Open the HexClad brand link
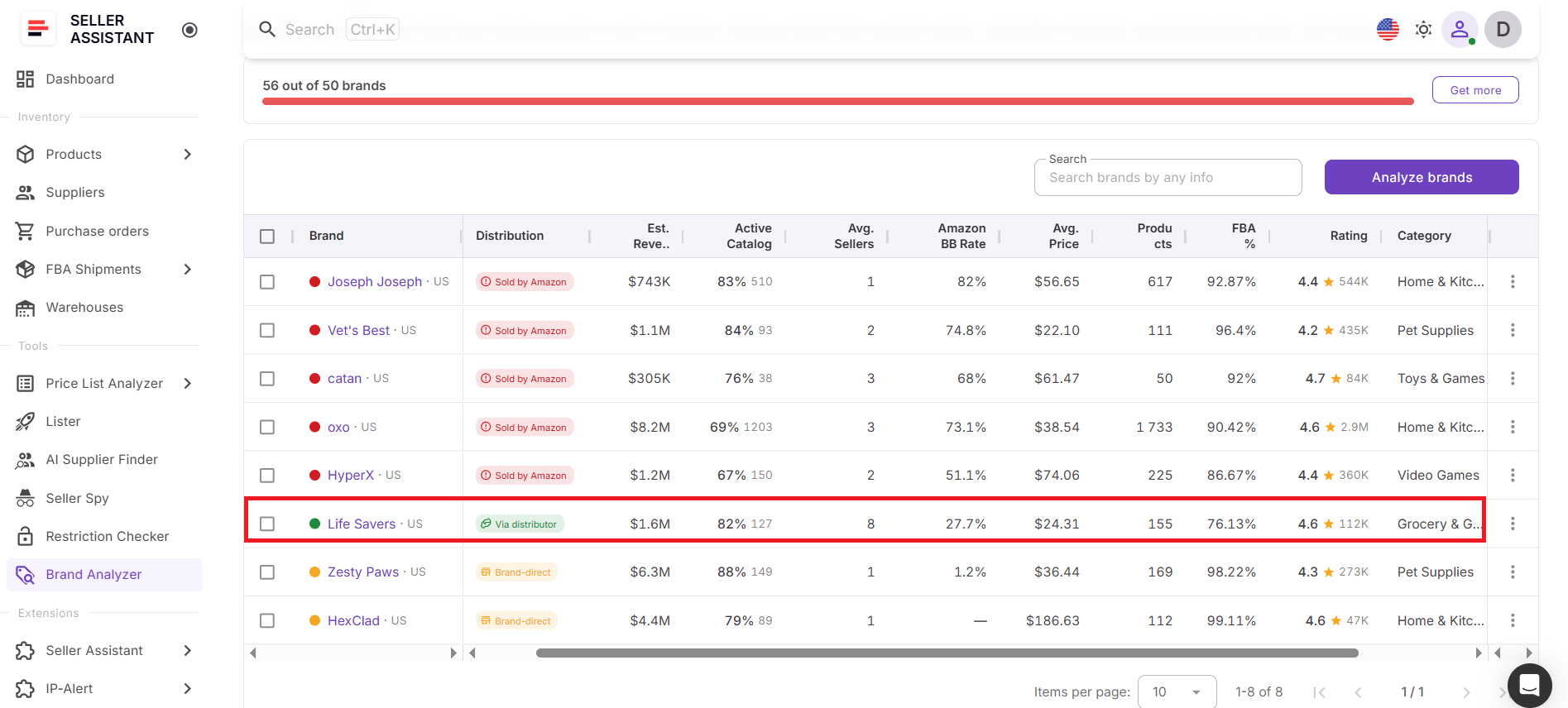This screenshot has height=708, width=1568. 353,621
